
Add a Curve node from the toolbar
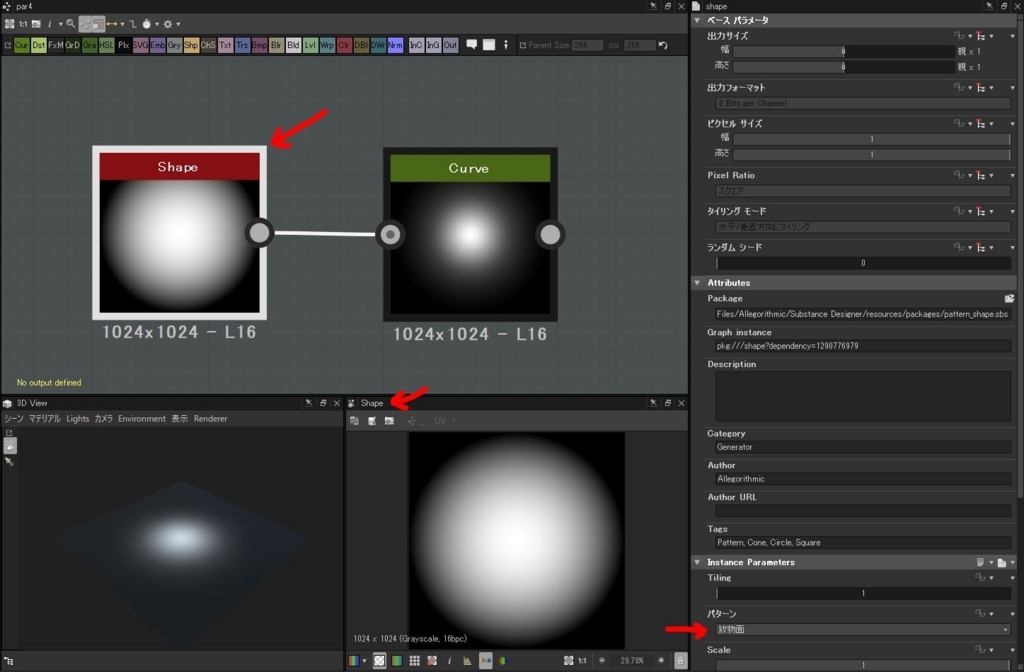click(22, 45)
